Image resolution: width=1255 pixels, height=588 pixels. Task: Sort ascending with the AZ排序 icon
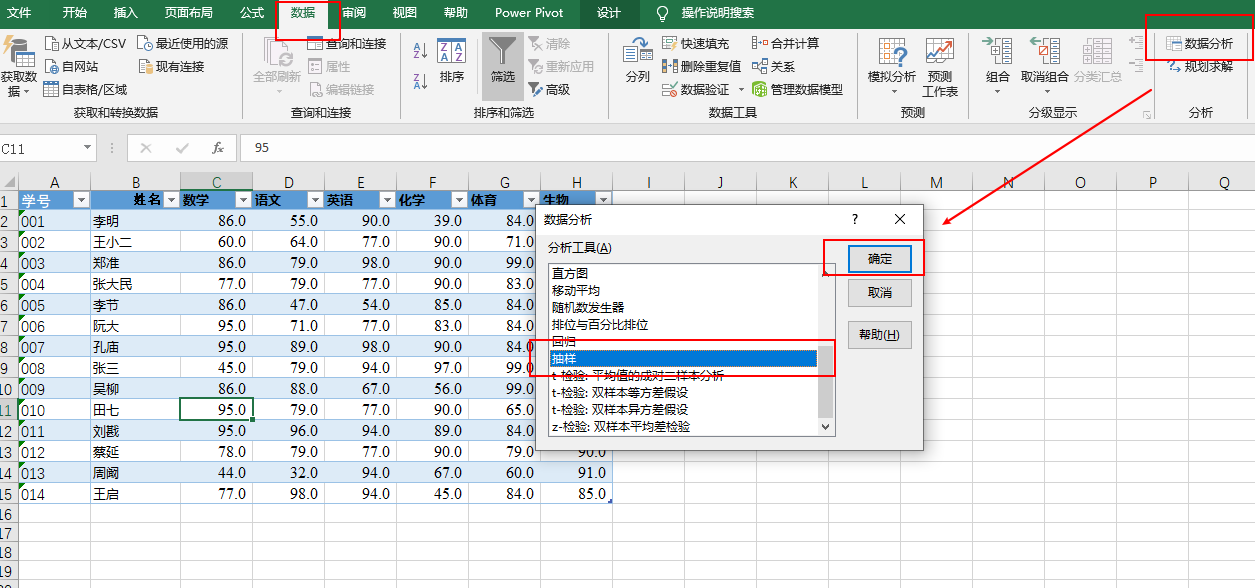pyautogui.click(x=419, y=48)
